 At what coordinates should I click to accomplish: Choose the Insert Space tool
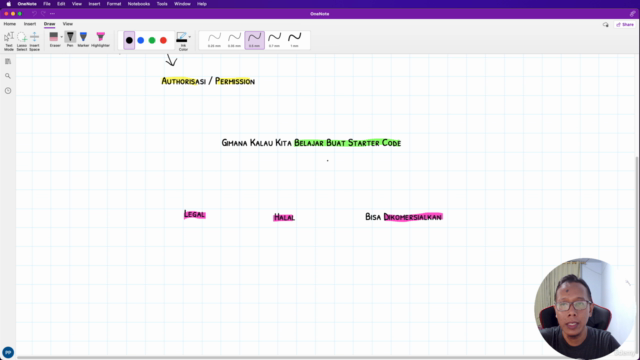click(35, 41)
